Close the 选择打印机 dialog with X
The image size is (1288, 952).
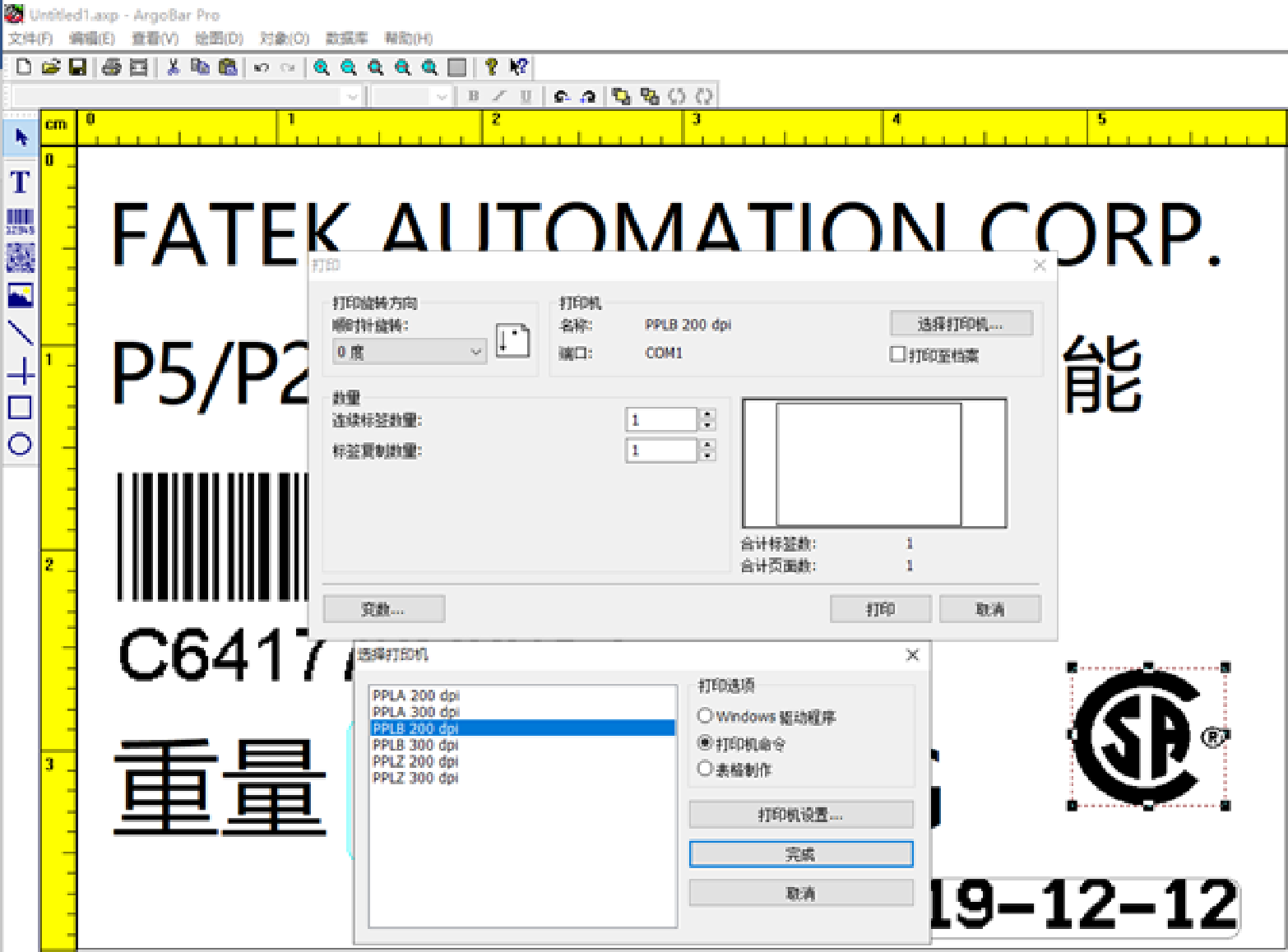[x=912, y=654]
